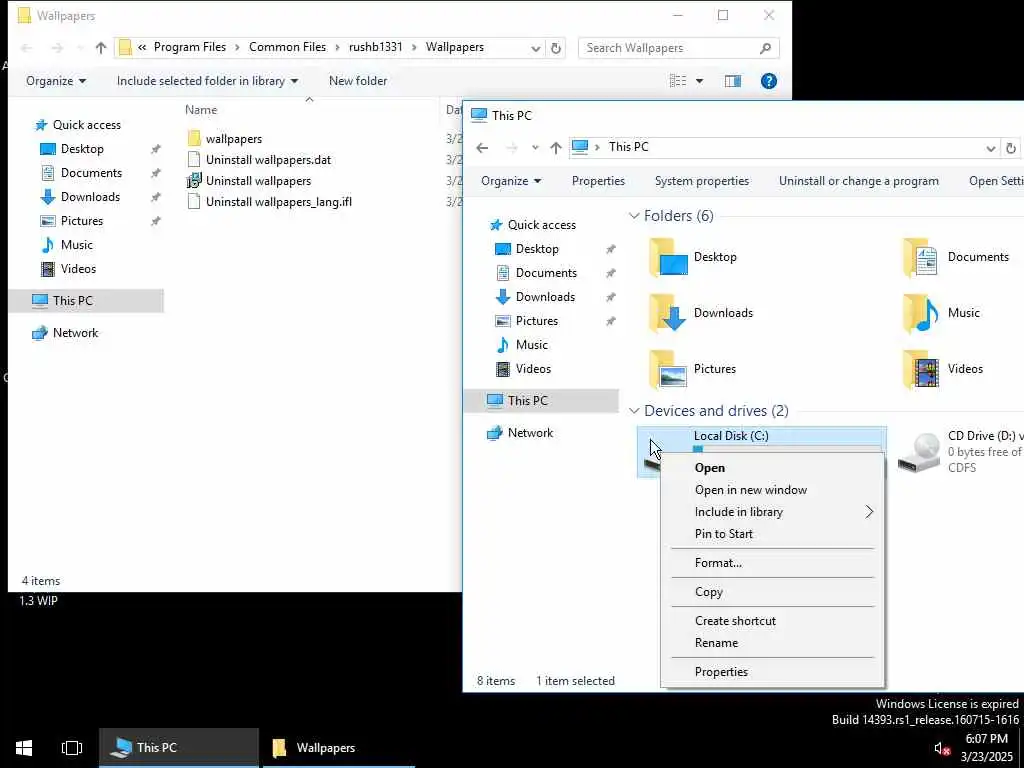Select Pictures in Wallpapers navigation pane
The image size is (1024, 768).
(82, 221)
